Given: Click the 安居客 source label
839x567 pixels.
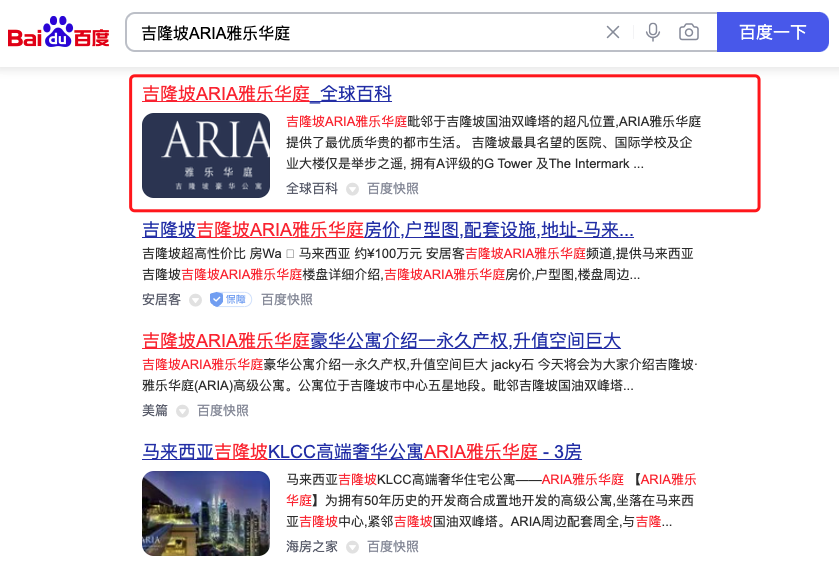Looking at the screenshot, I should [x=162, y=300].
